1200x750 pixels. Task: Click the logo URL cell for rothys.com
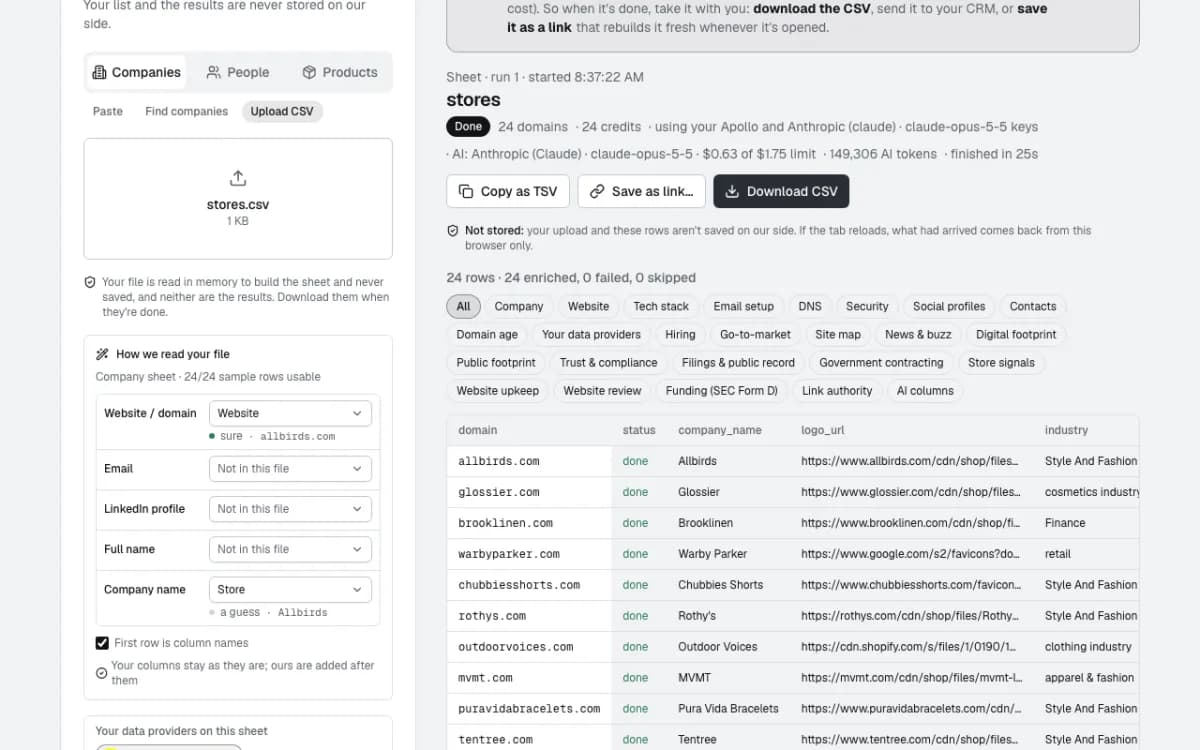click(910, 616)
